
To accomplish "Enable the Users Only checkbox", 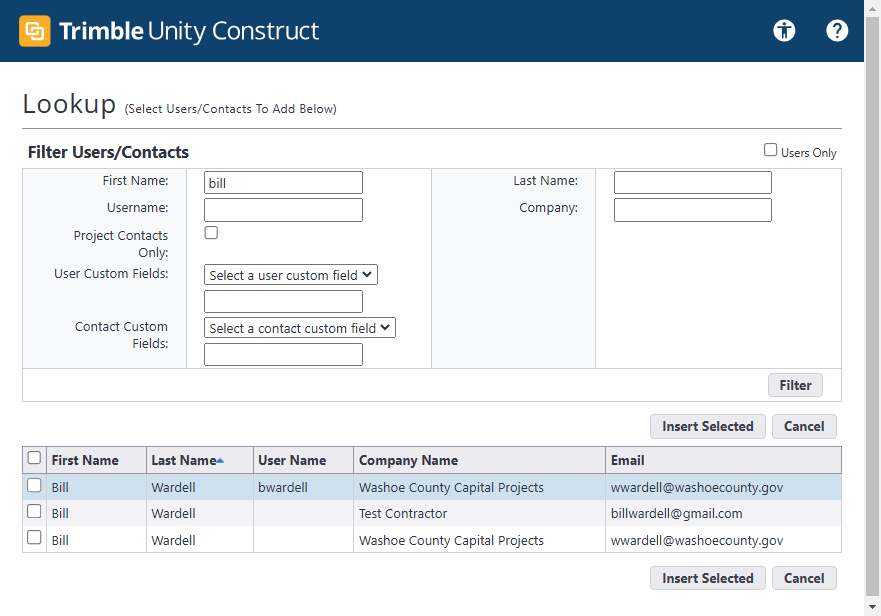I will pos(770,150).
